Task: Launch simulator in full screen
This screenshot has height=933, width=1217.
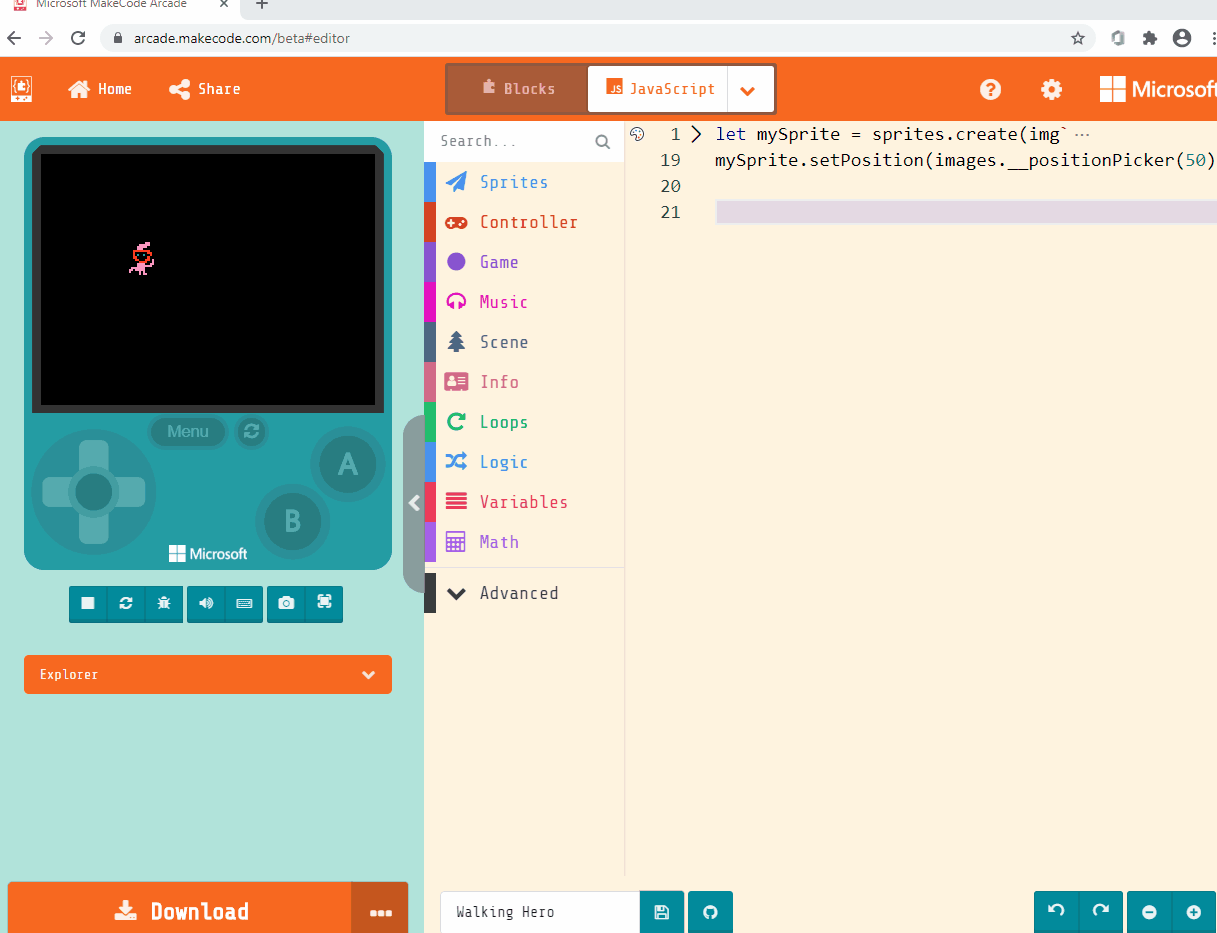Action: [x=324, y=603]
